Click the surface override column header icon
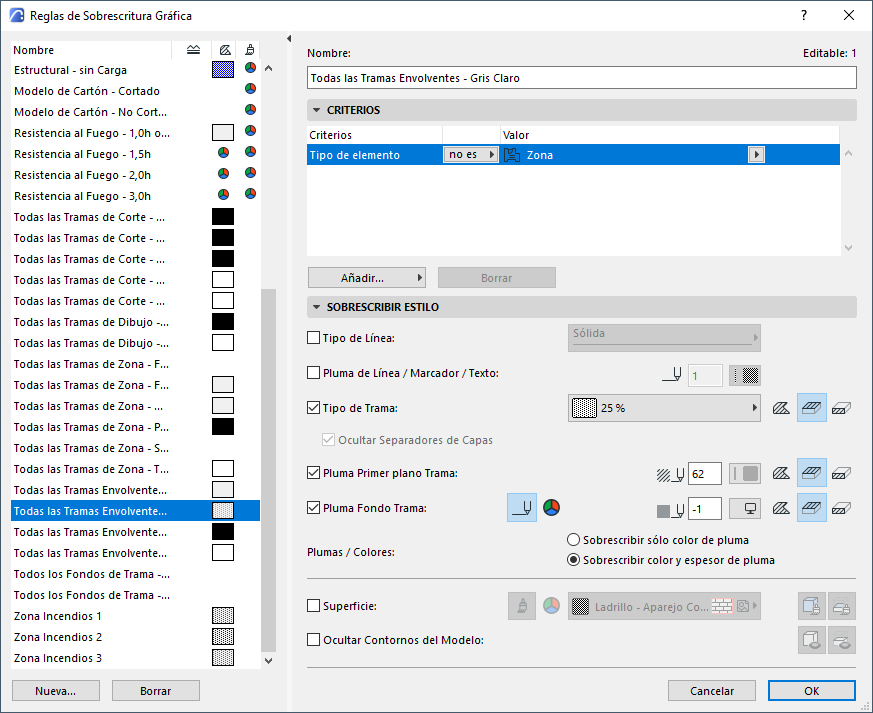This screenshot has width=873, height=713. click(250, 50)
